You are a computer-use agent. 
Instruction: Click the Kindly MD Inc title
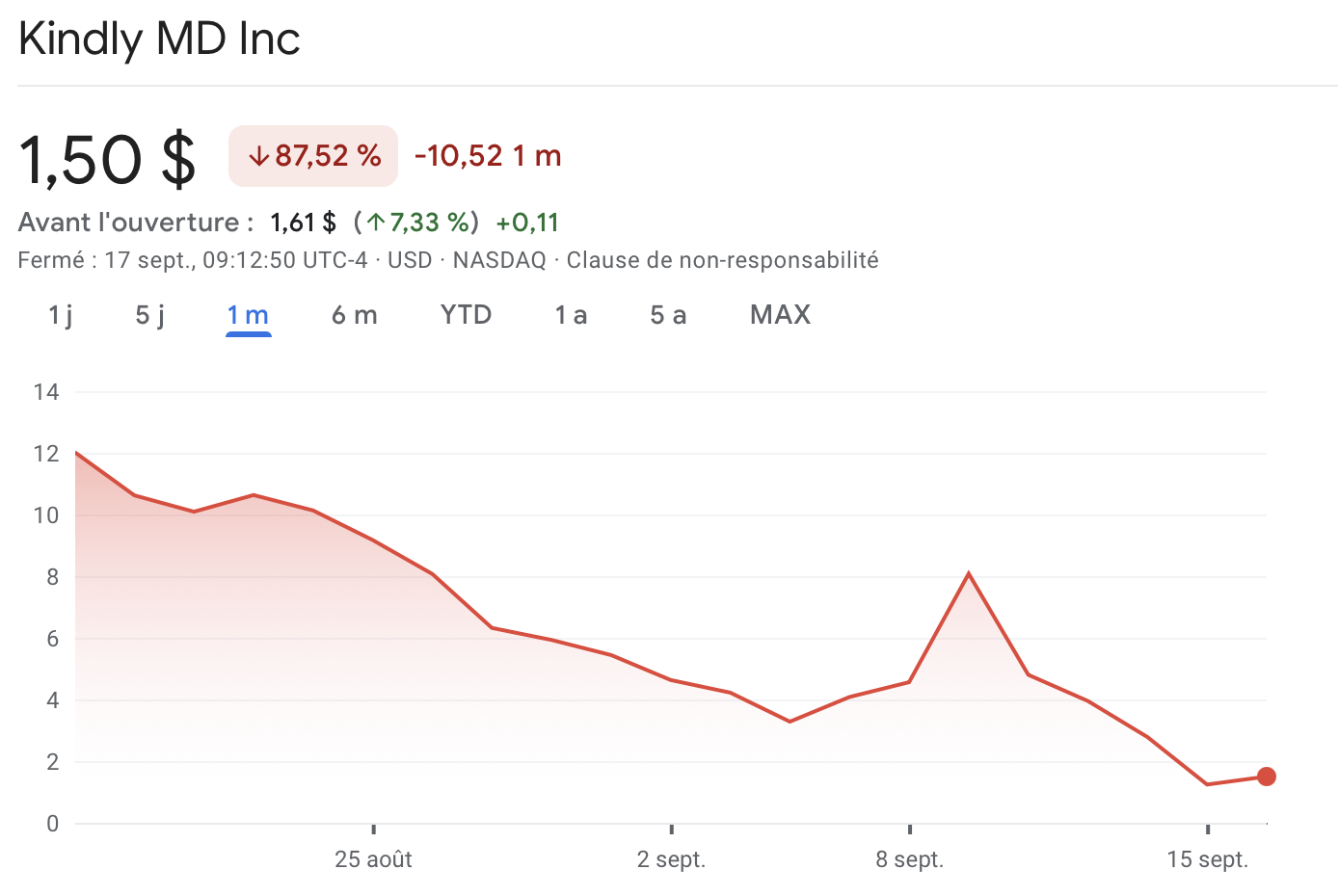pyautogui.click(x=158, y=39)
